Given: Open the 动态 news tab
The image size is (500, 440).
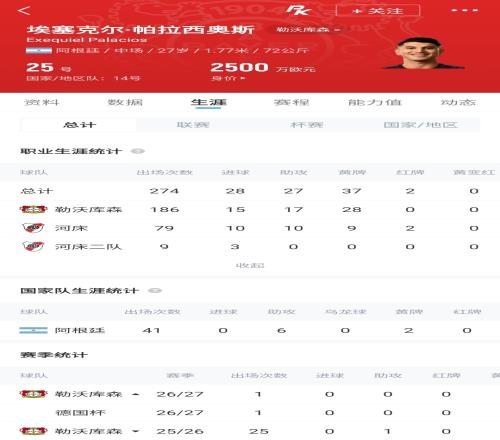Looking at the screenshot, I should tap(458, 102).
